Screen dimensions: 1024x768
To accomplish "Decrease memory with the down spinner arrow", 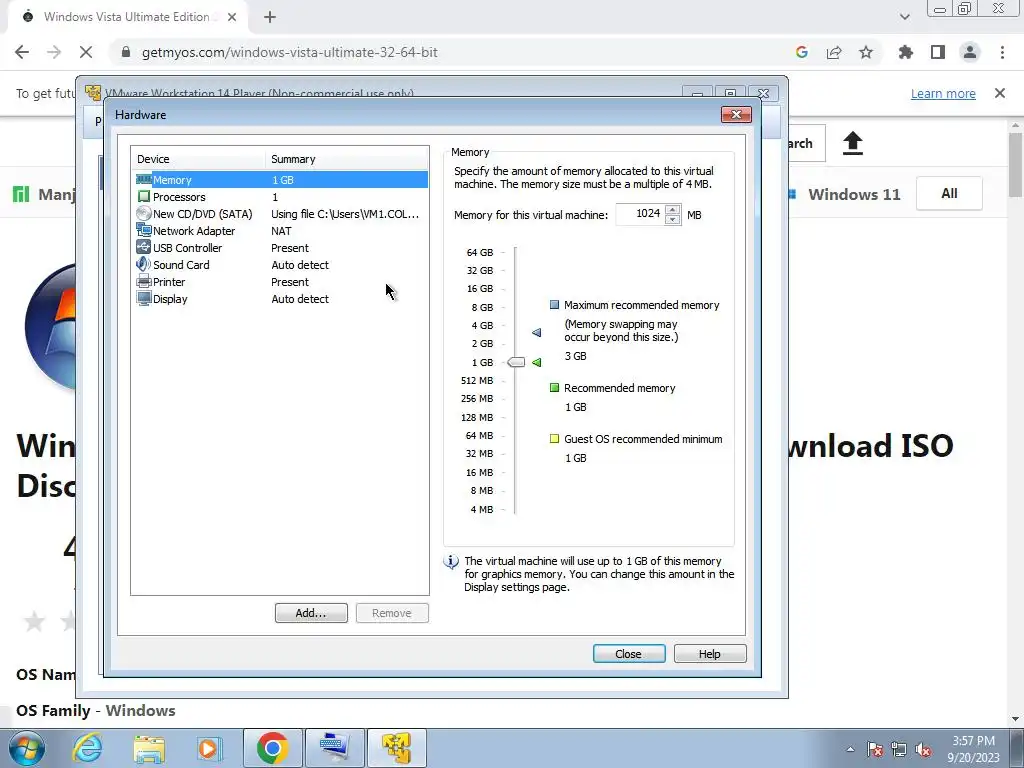I will tap(673, 219).
